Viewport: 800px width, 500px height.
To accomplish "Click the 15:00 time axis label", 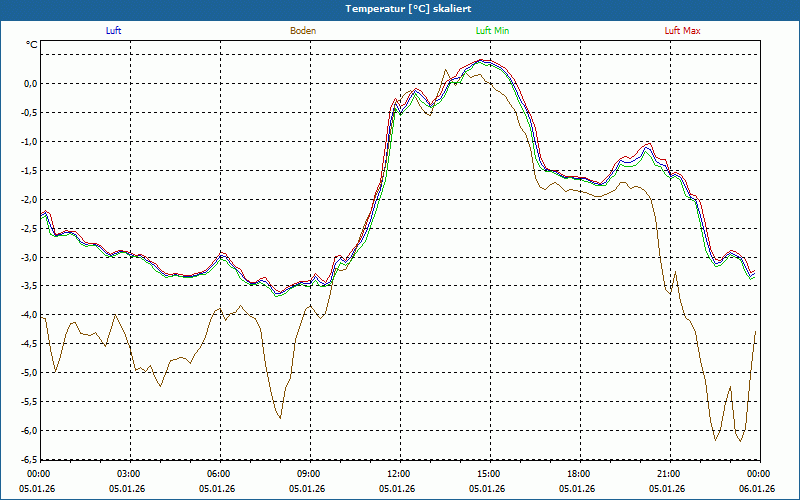I will tap(490, 474).
